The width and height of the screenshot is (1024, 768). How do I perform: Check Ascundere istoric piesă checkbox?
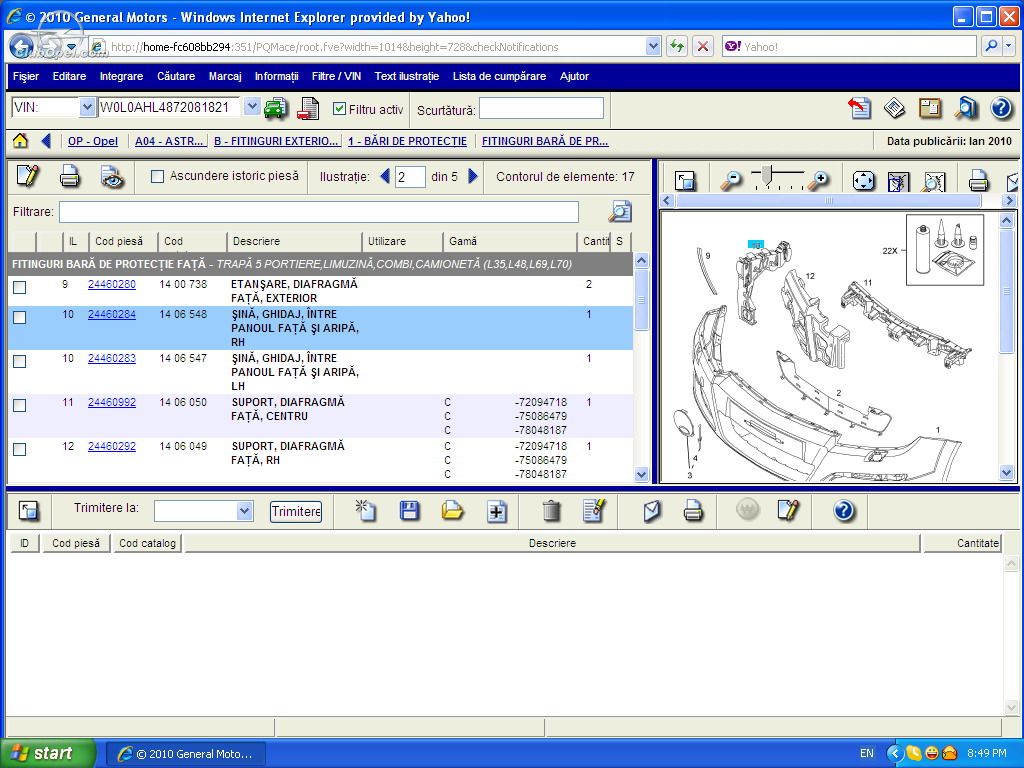point(157,176)
